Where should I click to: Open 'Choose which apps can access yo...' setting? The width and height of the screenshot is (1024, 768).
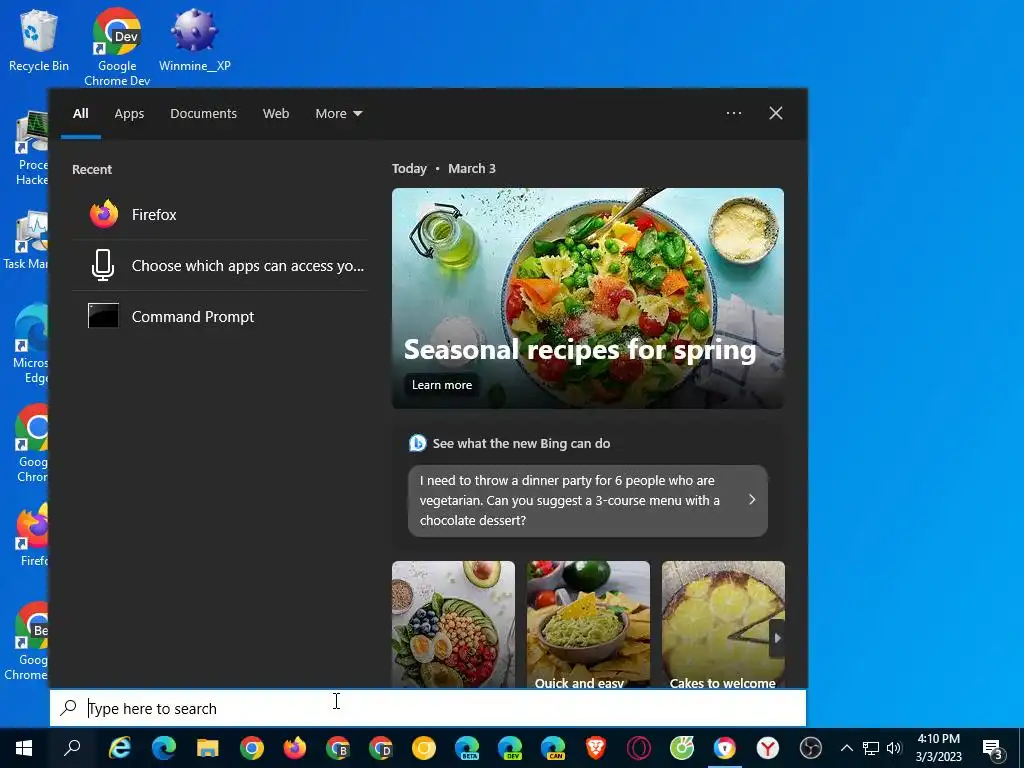point(219,265)
